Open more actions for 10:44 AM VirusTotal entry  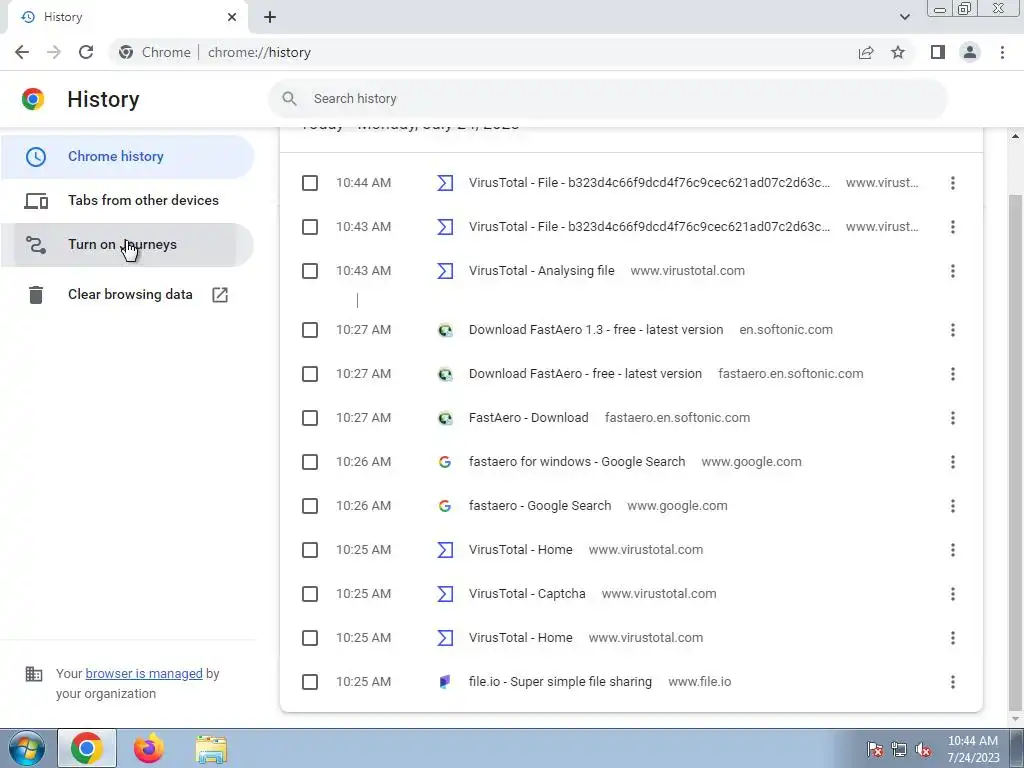pyautogui.click(x=953, y=183)
